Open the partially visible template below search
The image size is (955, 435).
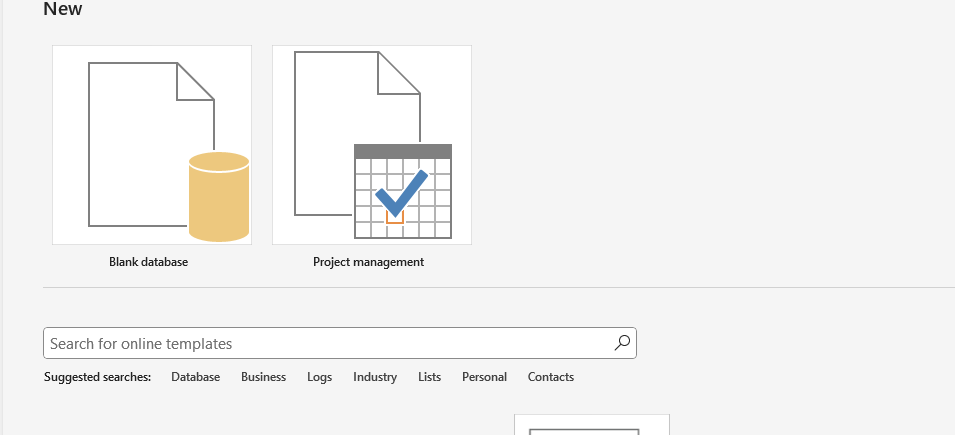point(592,425)
